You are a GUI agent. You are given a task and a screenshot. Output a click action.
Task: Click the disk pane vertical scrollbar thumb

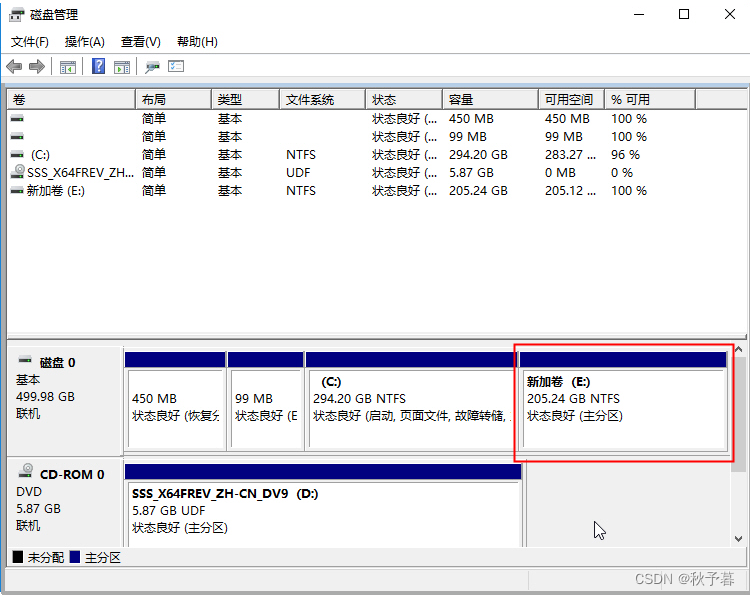[739, 415]
